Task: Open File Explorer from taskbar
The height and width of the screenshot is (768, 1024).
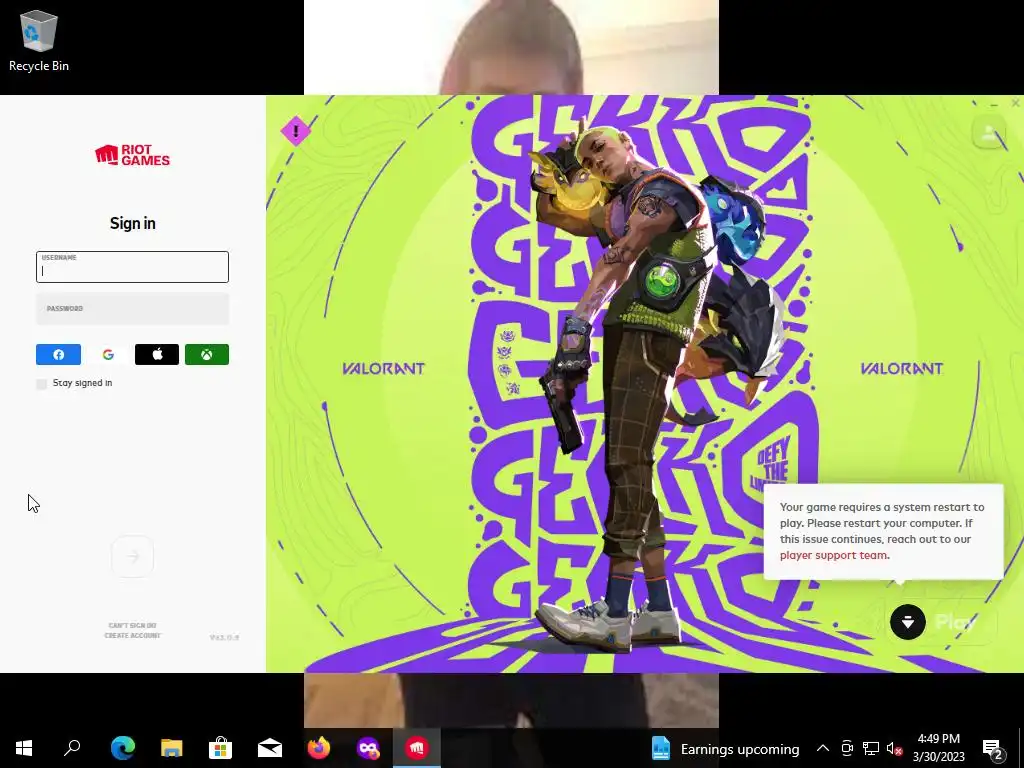Action: [x=172, y=748]
